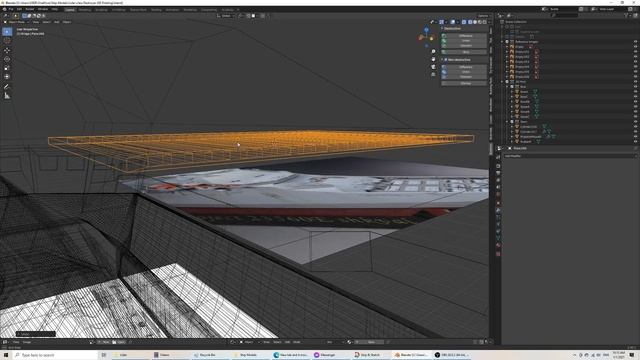Viewport: 640px width, 360px height.
Task: Switch to the Modeling workspace tab
Action: (x=85, y=9)
